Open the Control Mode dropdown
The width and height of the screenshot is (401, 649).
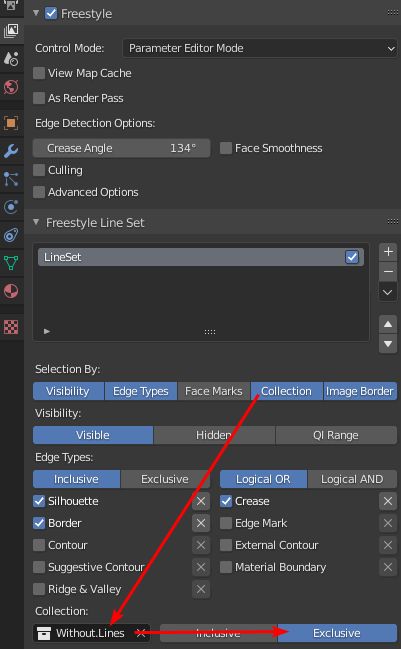tap(259, 48)
